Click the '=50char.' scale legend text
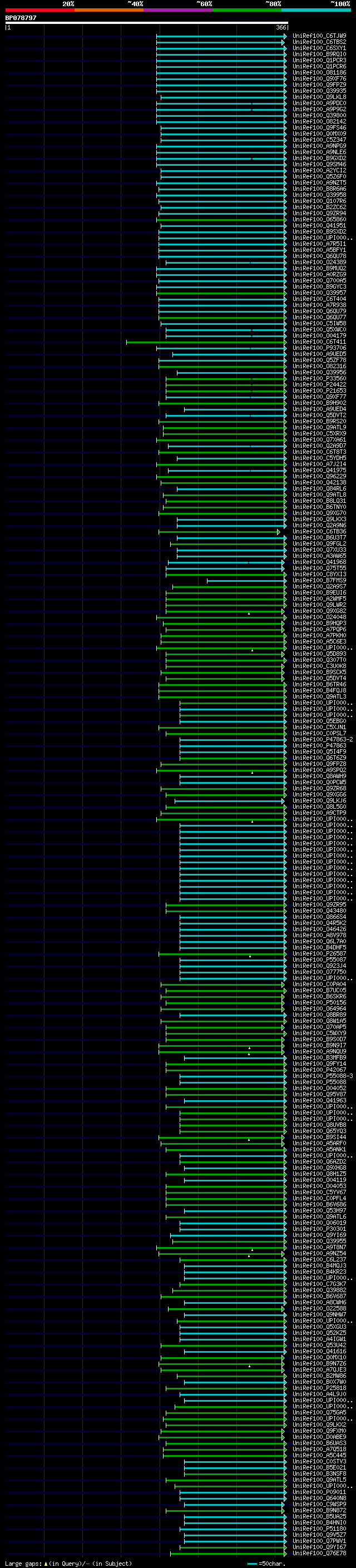 click(x=271, y=1564)
